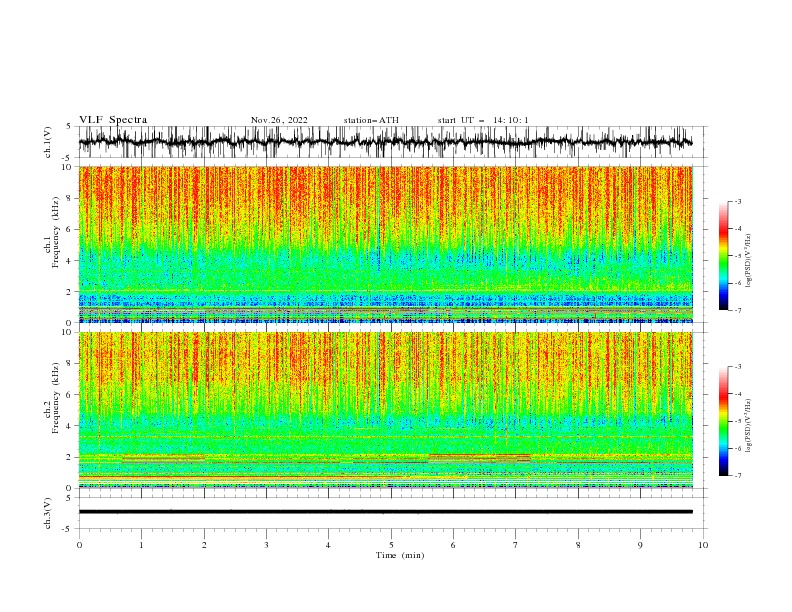The image size is (792, 612).
Task: Click the "-5" tick on ch.1 colorbar
Action: tap(737, 256)
